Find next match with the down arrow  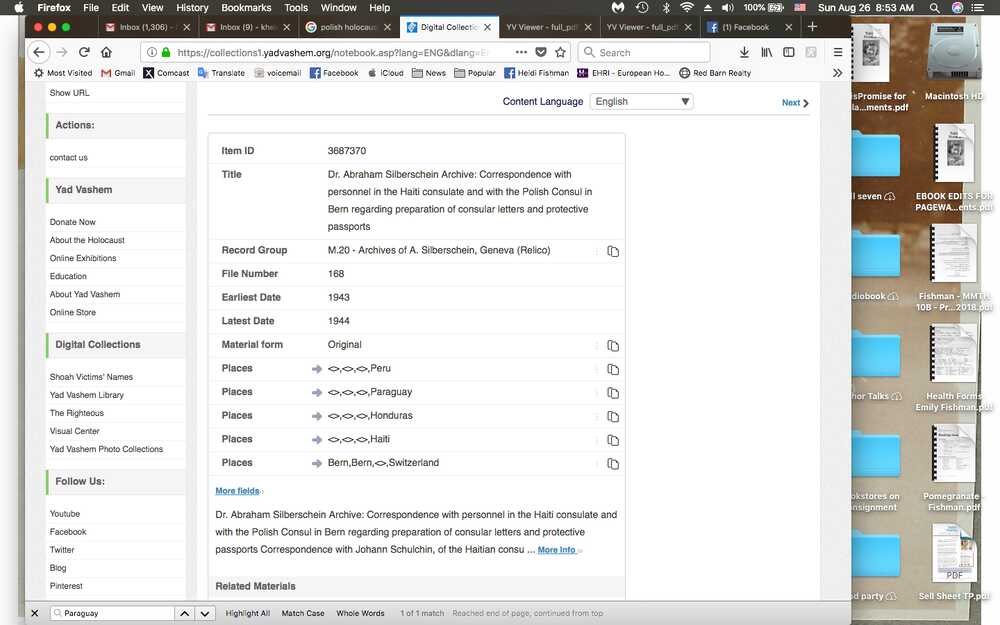[x=205, y=613]
